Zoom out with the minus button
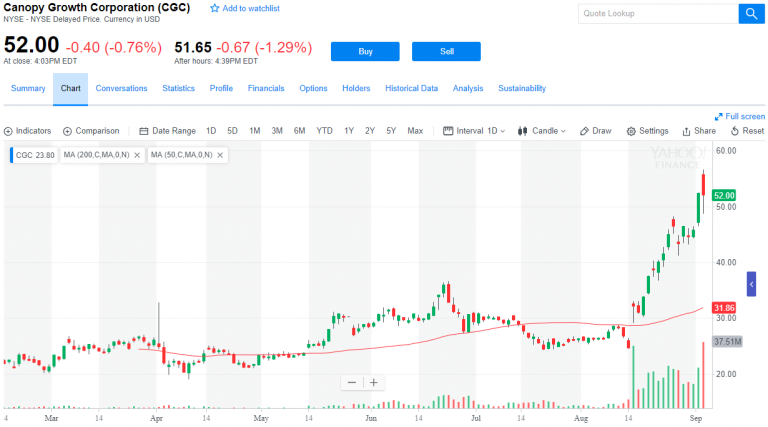 tap(352, 382)
